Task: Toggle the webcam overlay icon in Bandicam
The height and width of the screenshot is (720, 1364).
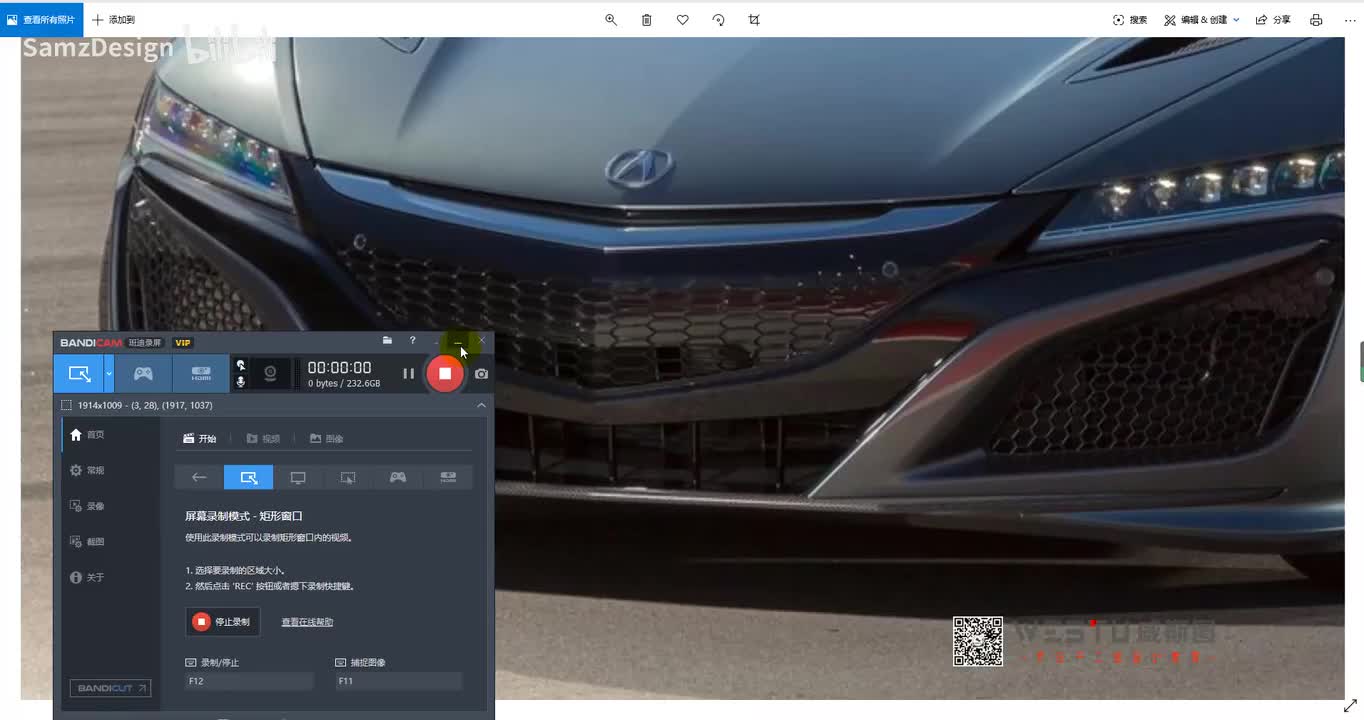Action: pos(270,373)
